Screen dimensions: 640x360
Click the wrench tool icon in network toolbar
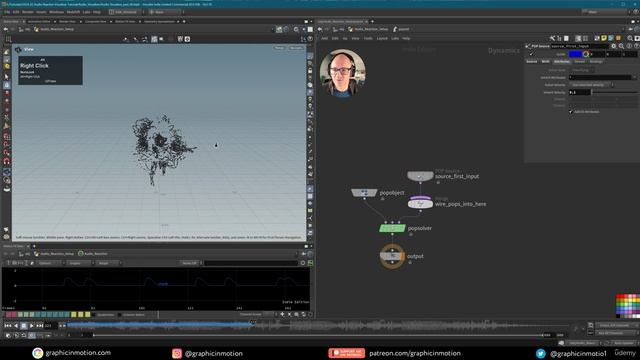coord(552,38)
